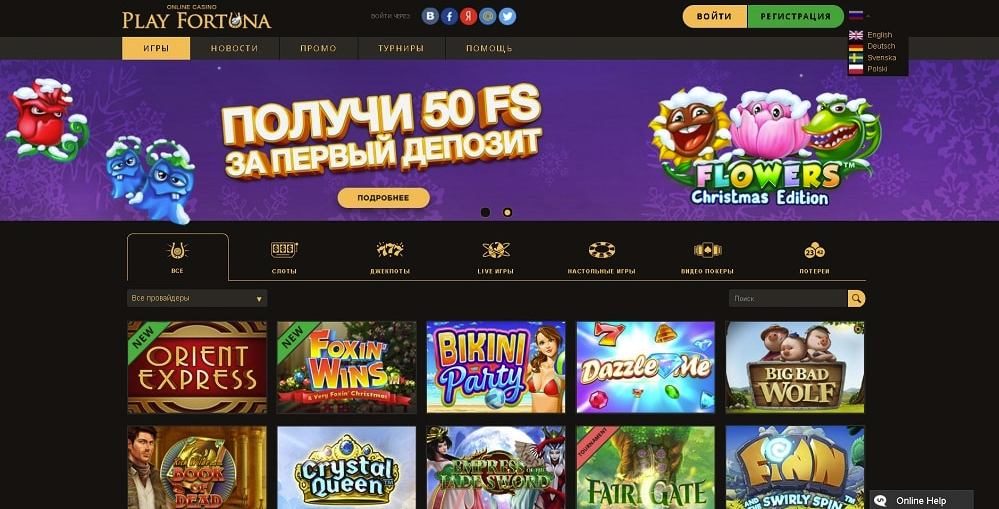
Task: Log in via the Mail.ru @ icon
Action: coord(487,17)
